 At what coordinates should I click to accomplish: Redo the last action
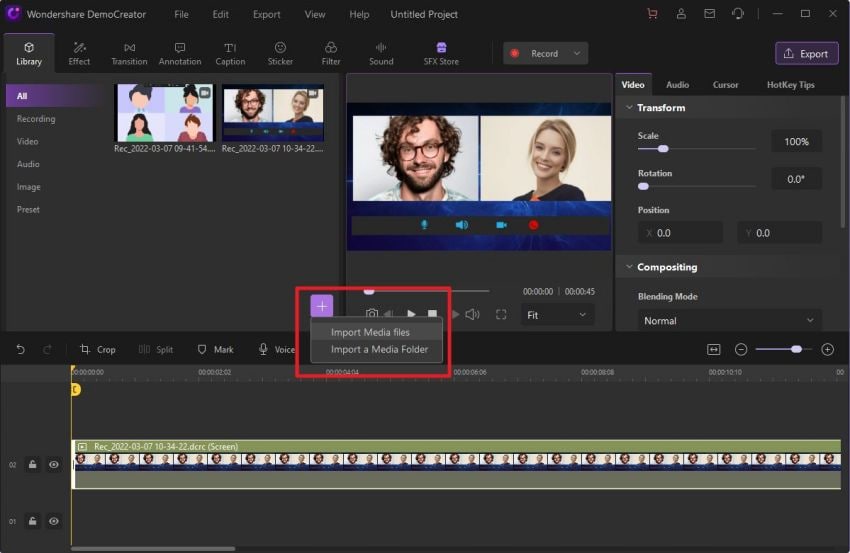pos(47,350)
